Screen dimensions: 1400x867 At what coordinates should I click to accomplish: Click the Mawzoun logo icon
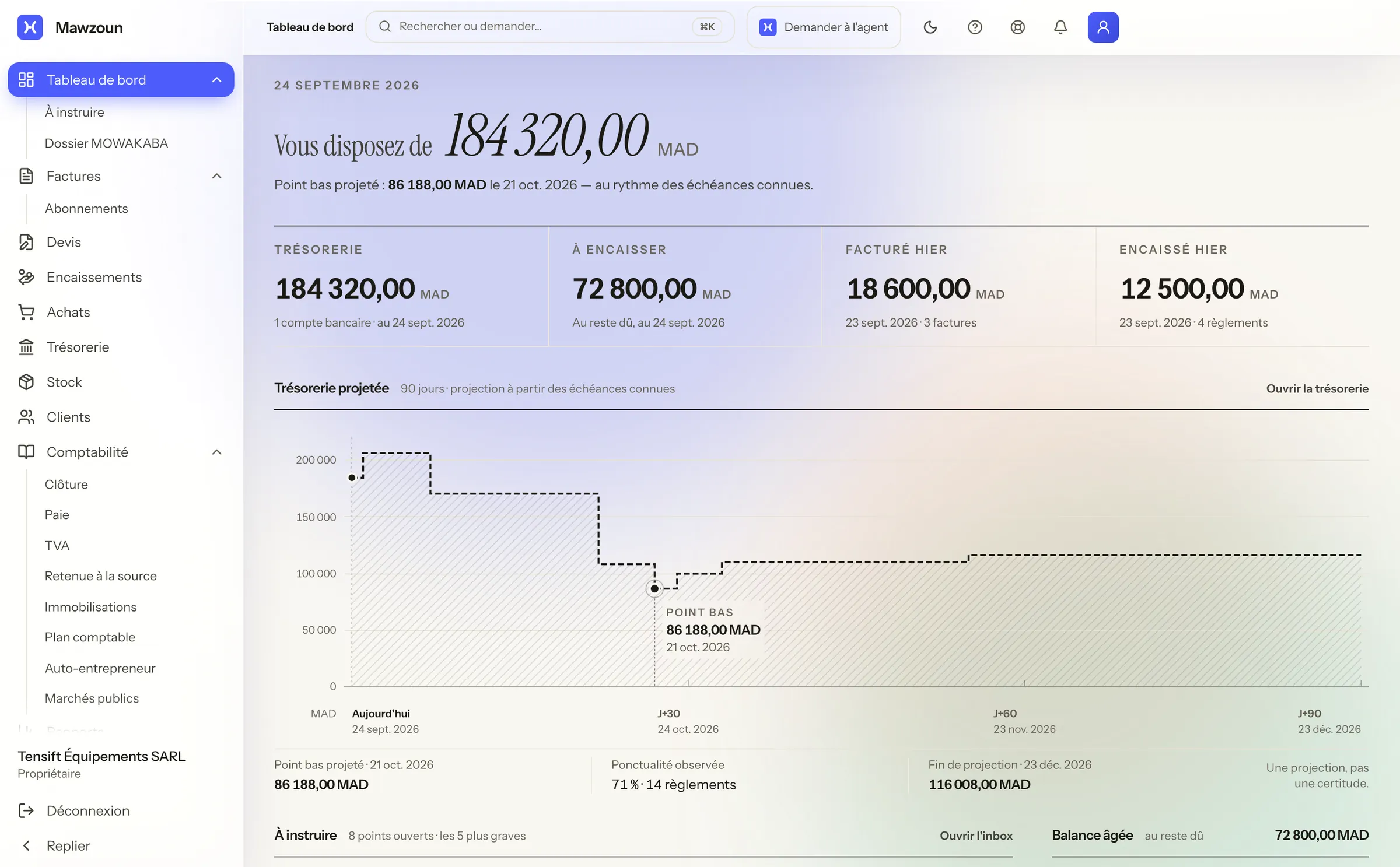30,27
